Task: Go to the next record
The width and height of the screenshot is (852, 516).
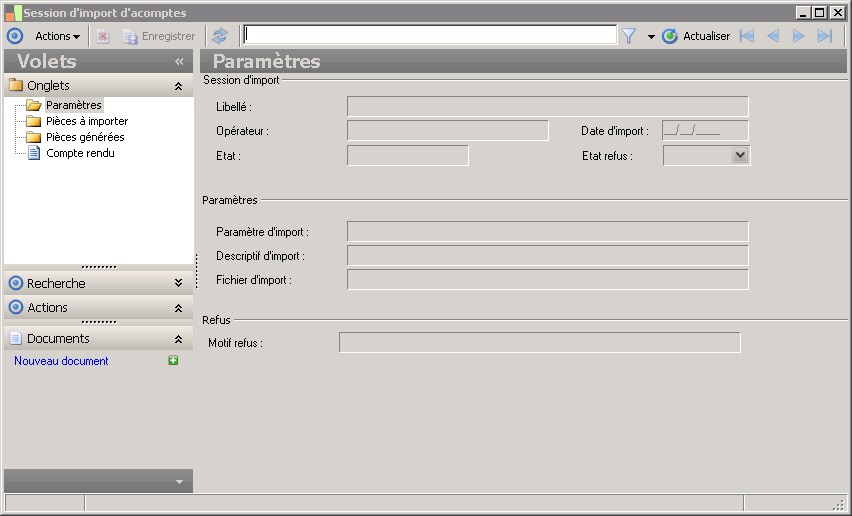Action: [798, 36]
